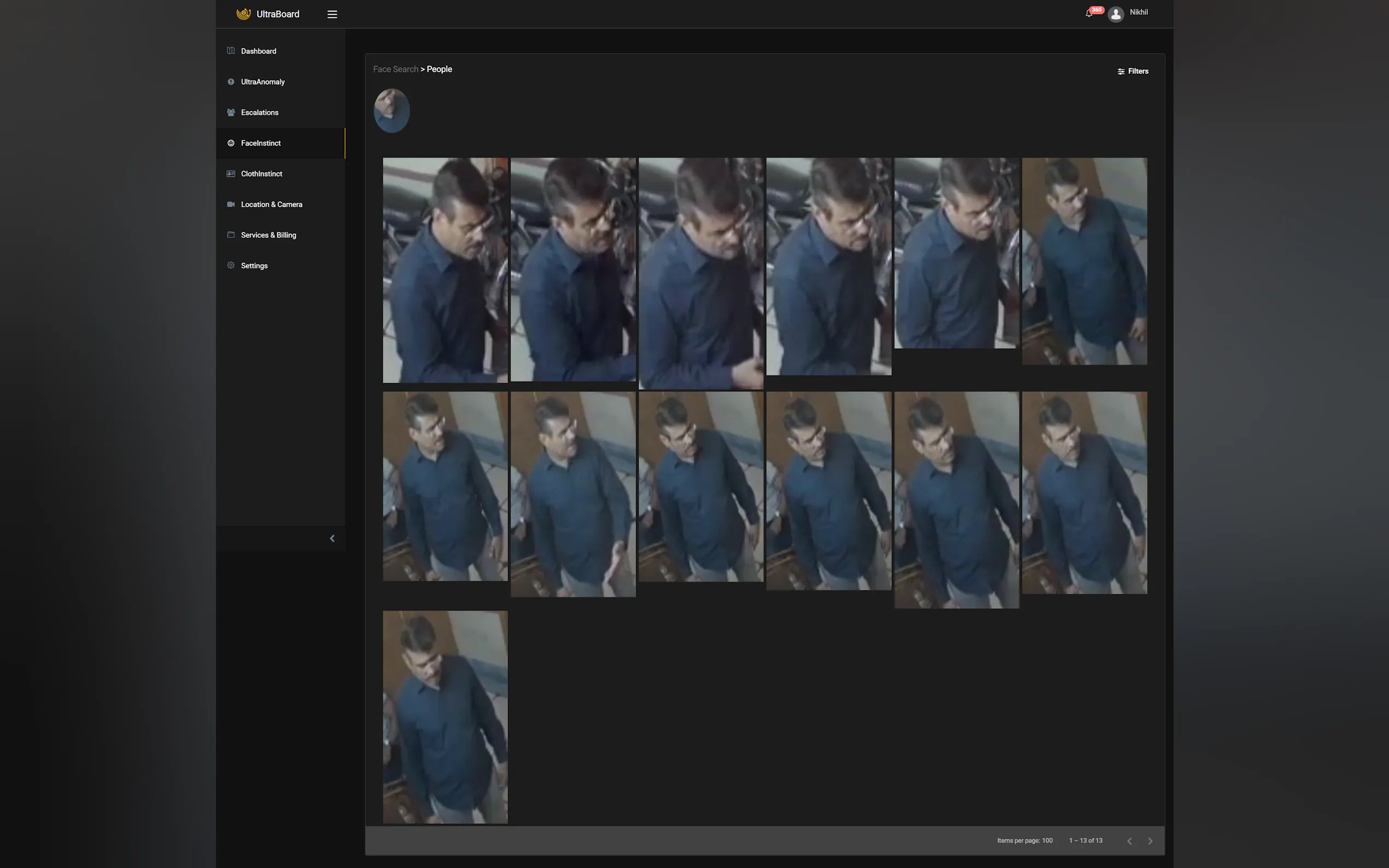Image resolution: width=1389 pixels, height=868 pixels.
Task: Collapse the sidebar with left chevron
Action: click(x=332, y=538)
